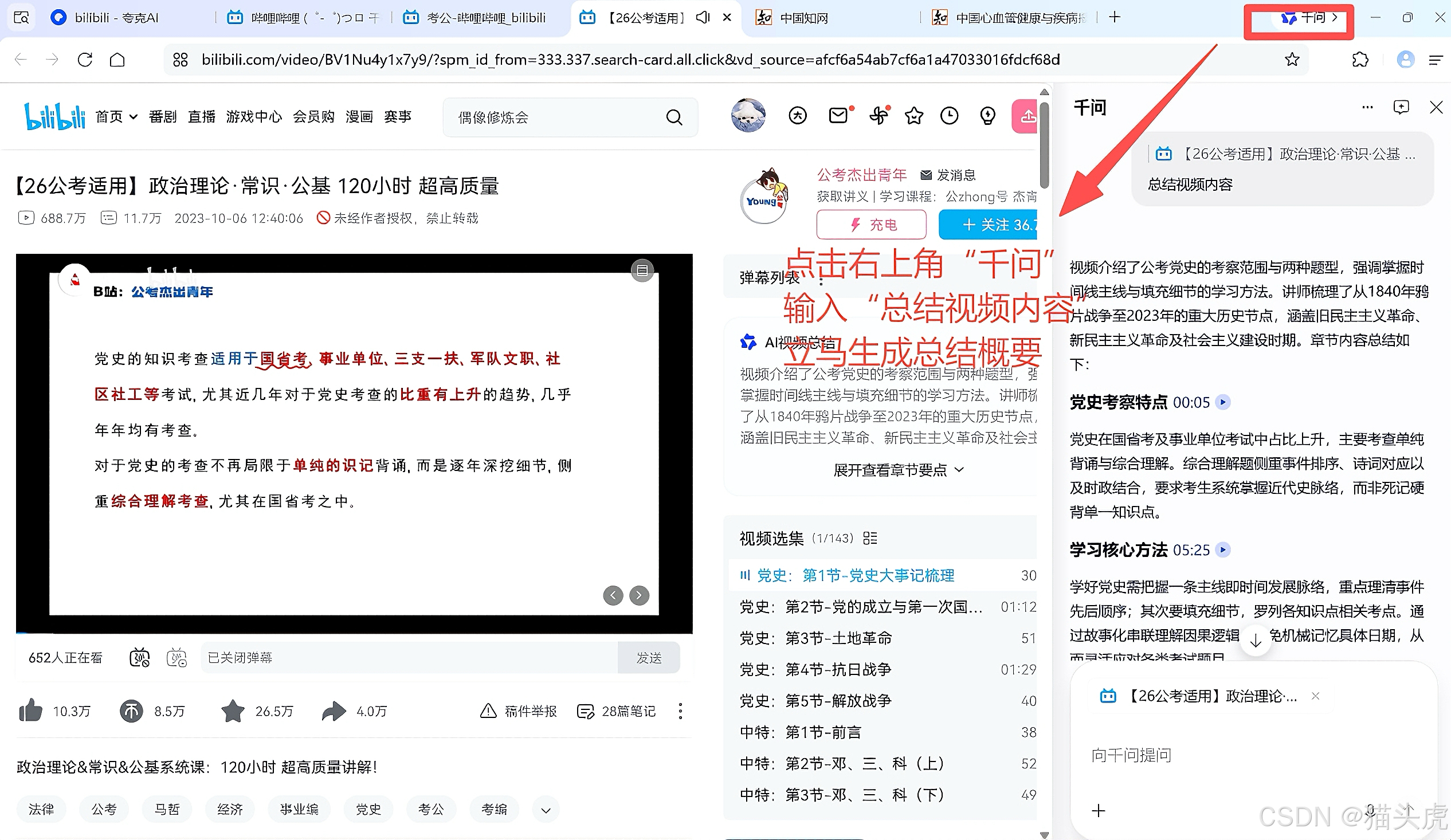Open 28篇笔记 notes
Viewport: 1451px width, 840px height.
click(616, 711)
